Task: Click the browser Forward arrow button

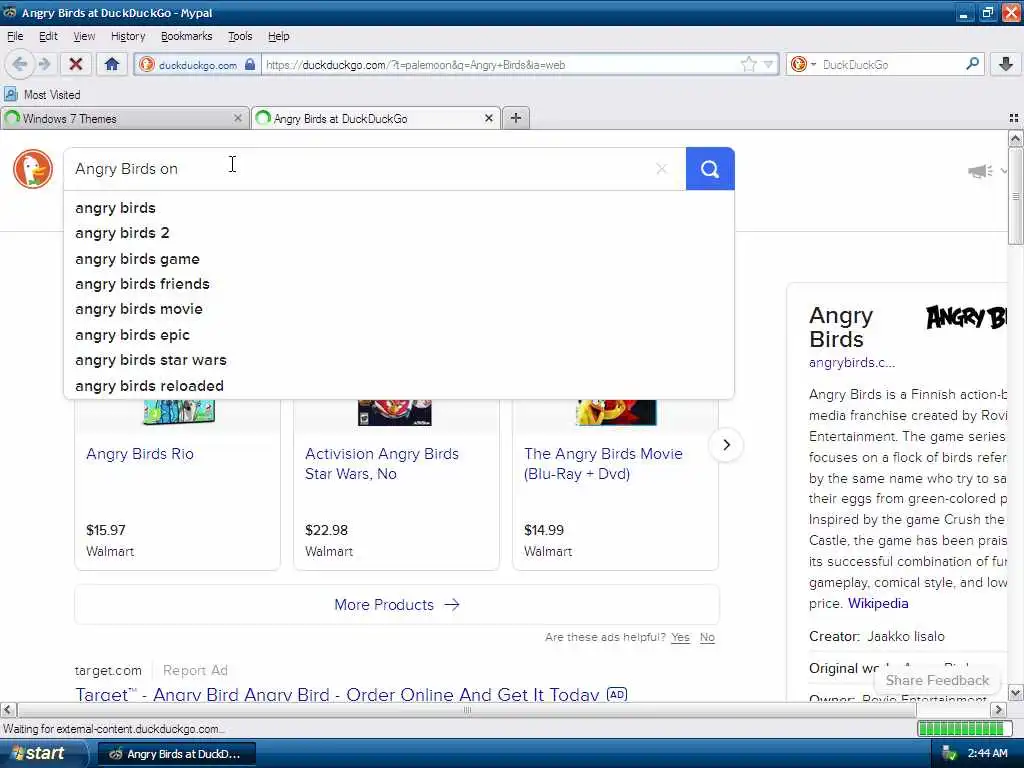Action: pyautogui.click(x=44, y=64)
